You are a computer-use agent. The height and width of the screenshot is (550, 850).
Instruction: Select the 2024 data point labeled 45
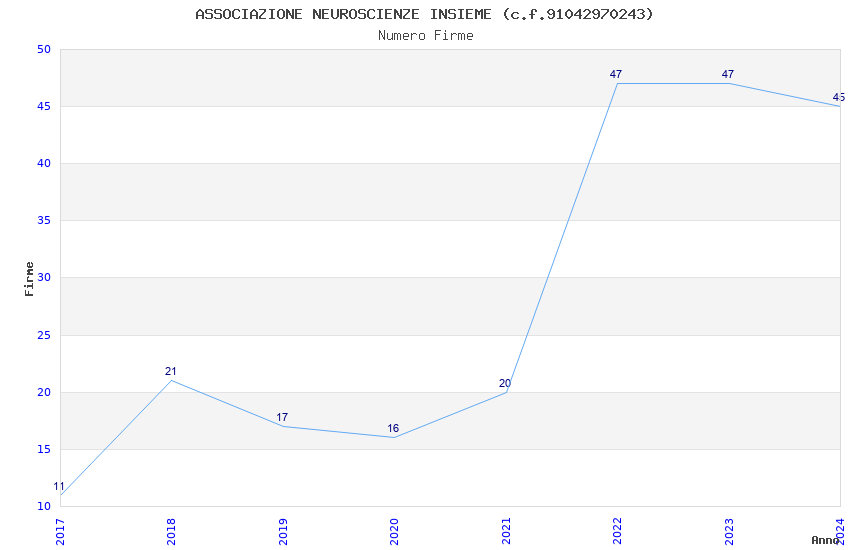point(840,106)
